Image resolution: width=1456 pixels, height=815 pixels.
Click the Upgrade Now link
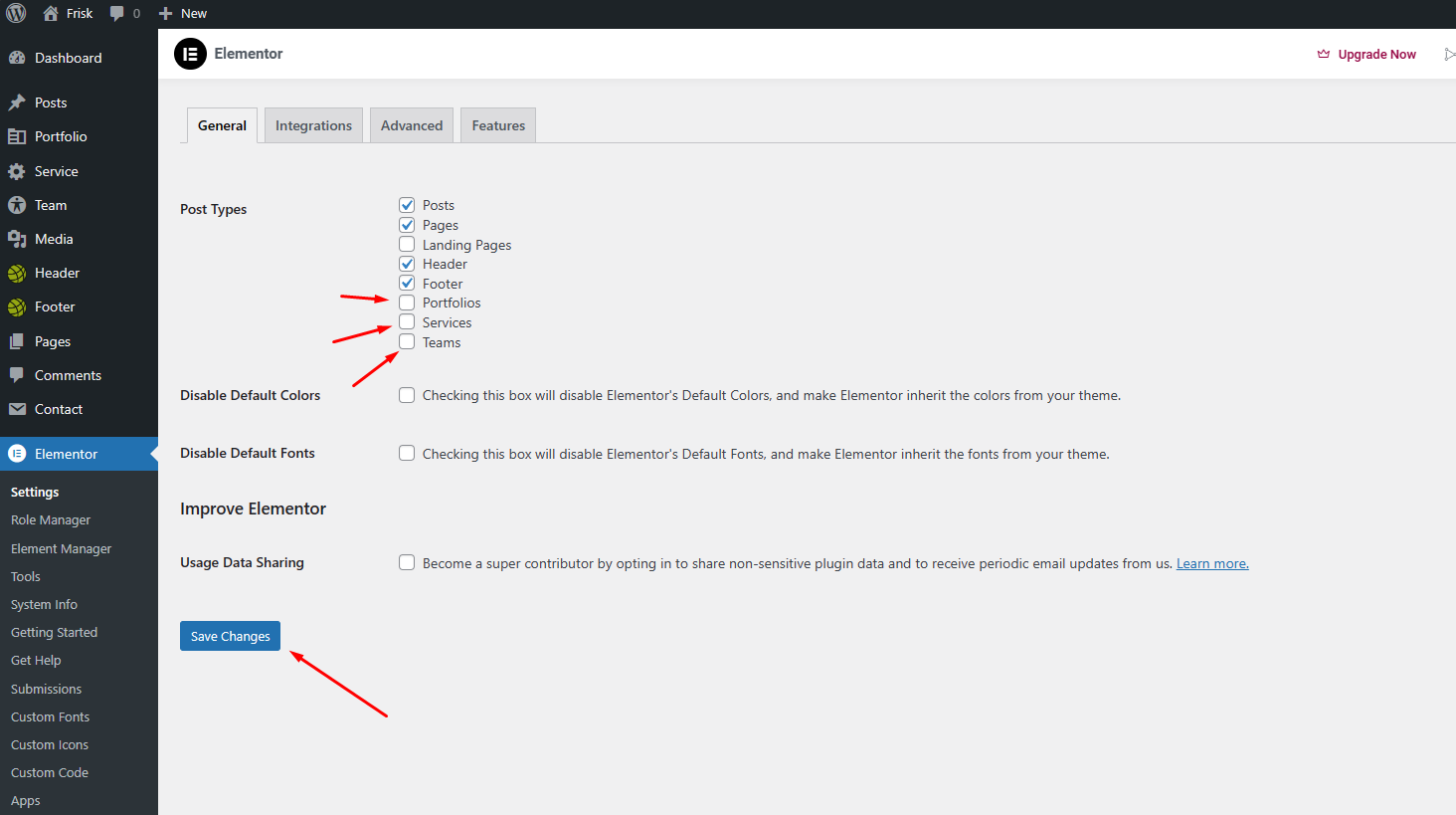tap(1376, 54)
